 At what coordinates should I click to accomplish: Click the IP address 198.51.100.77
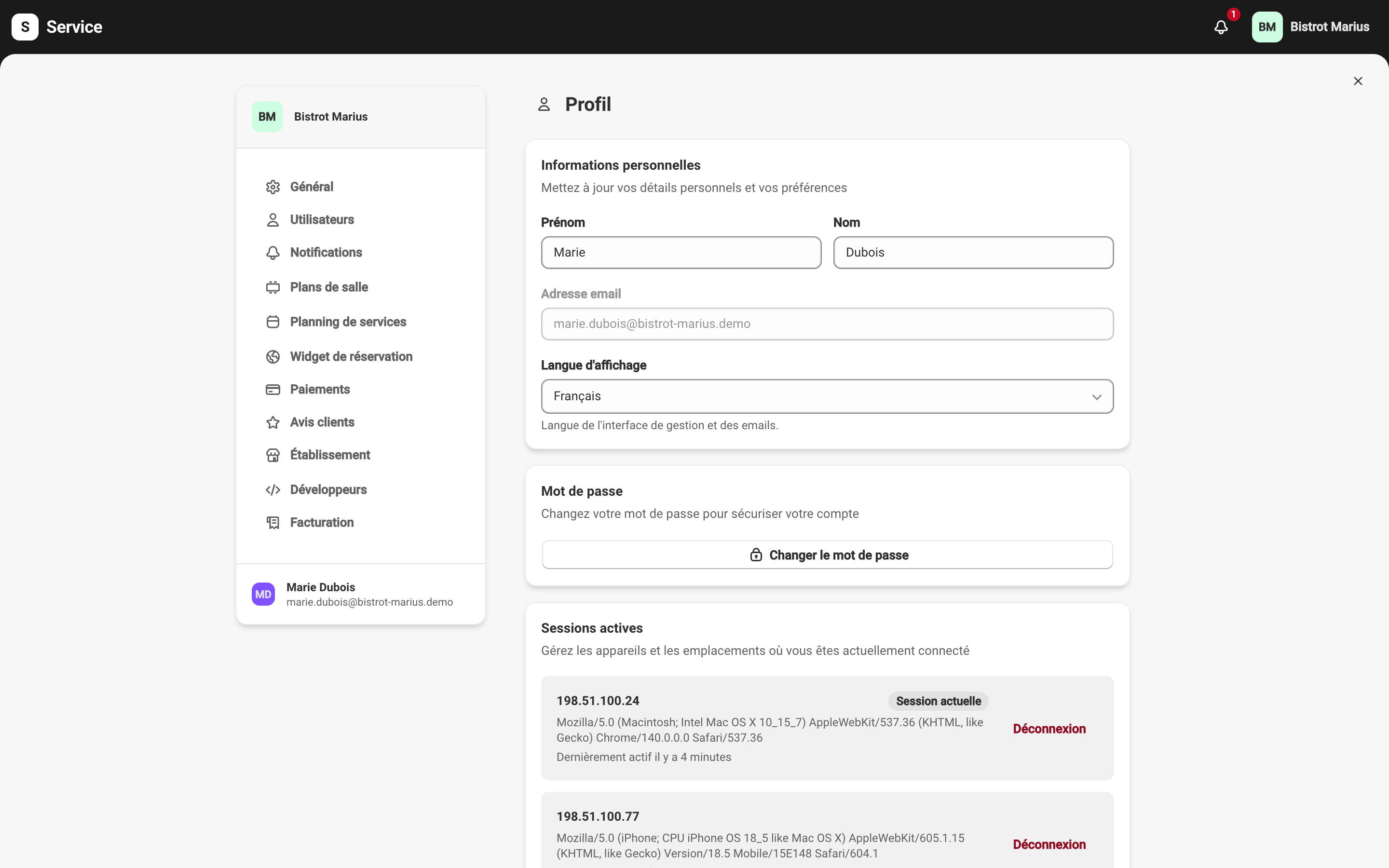(x=598, y=816)
